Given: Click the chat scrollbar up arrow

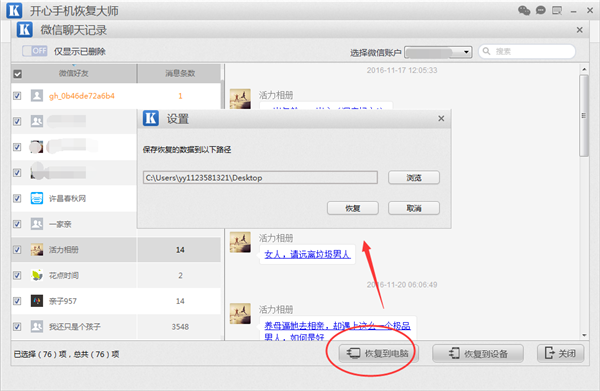Looking at the screenshot, I should (584, 69).
